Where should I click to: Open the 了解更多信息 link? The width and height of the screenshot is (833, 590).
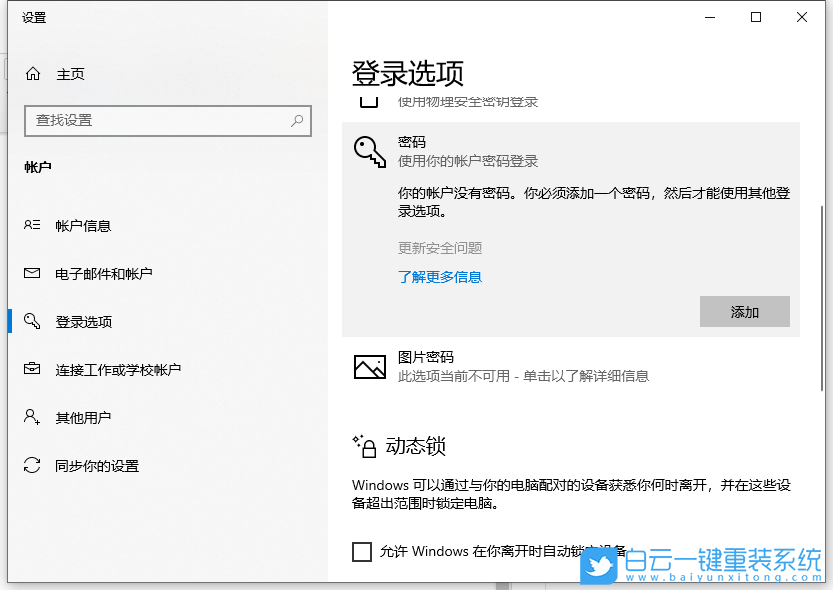(440, 276)
